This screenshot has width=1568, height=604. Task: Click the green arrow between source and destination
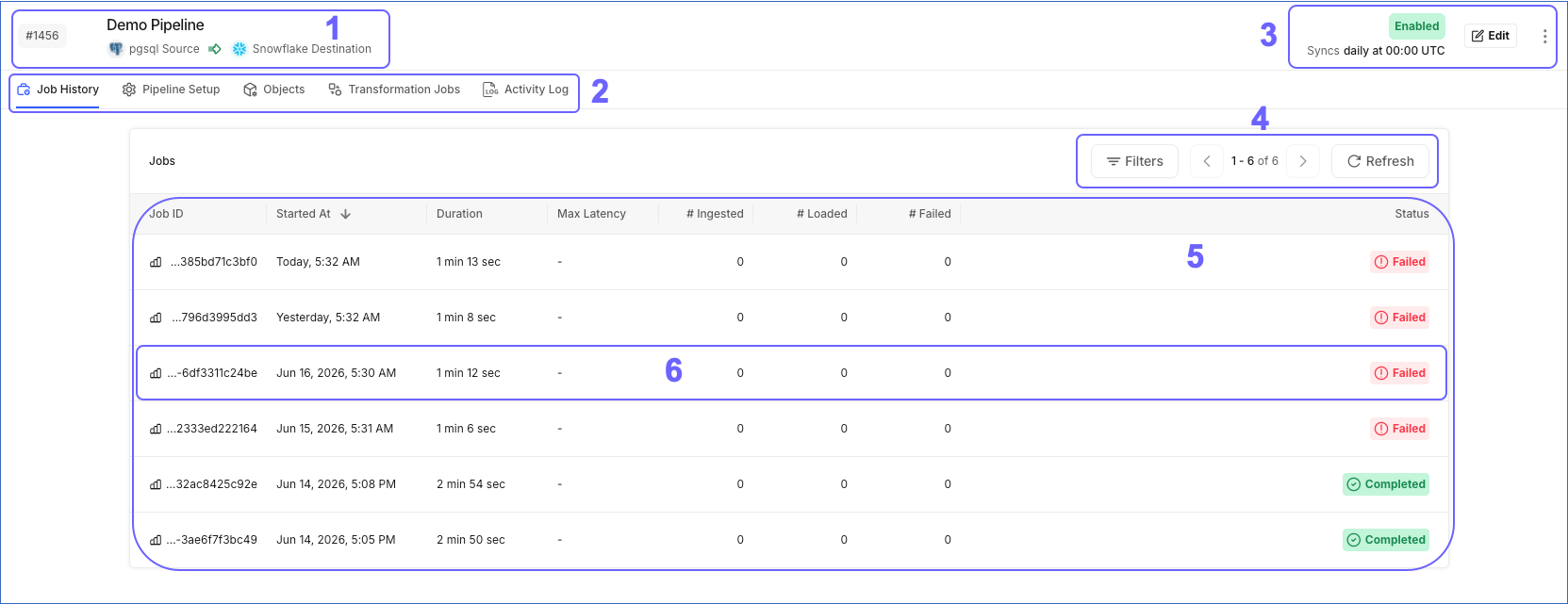215,49
